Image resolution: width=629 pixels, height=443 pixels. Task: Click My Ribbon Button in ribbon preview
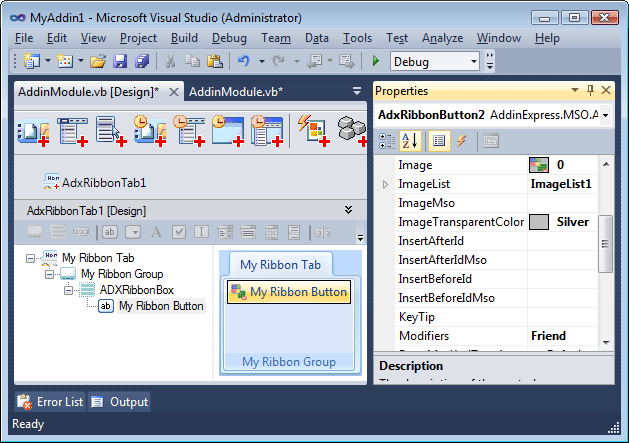coord(289,292)
